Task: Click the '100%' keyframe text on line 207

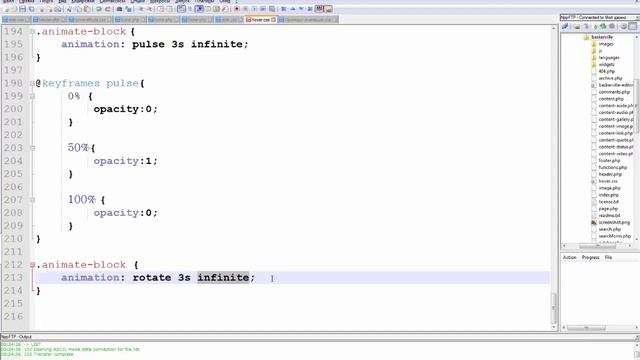Action: pyautogui.click(x=82, y=200)
